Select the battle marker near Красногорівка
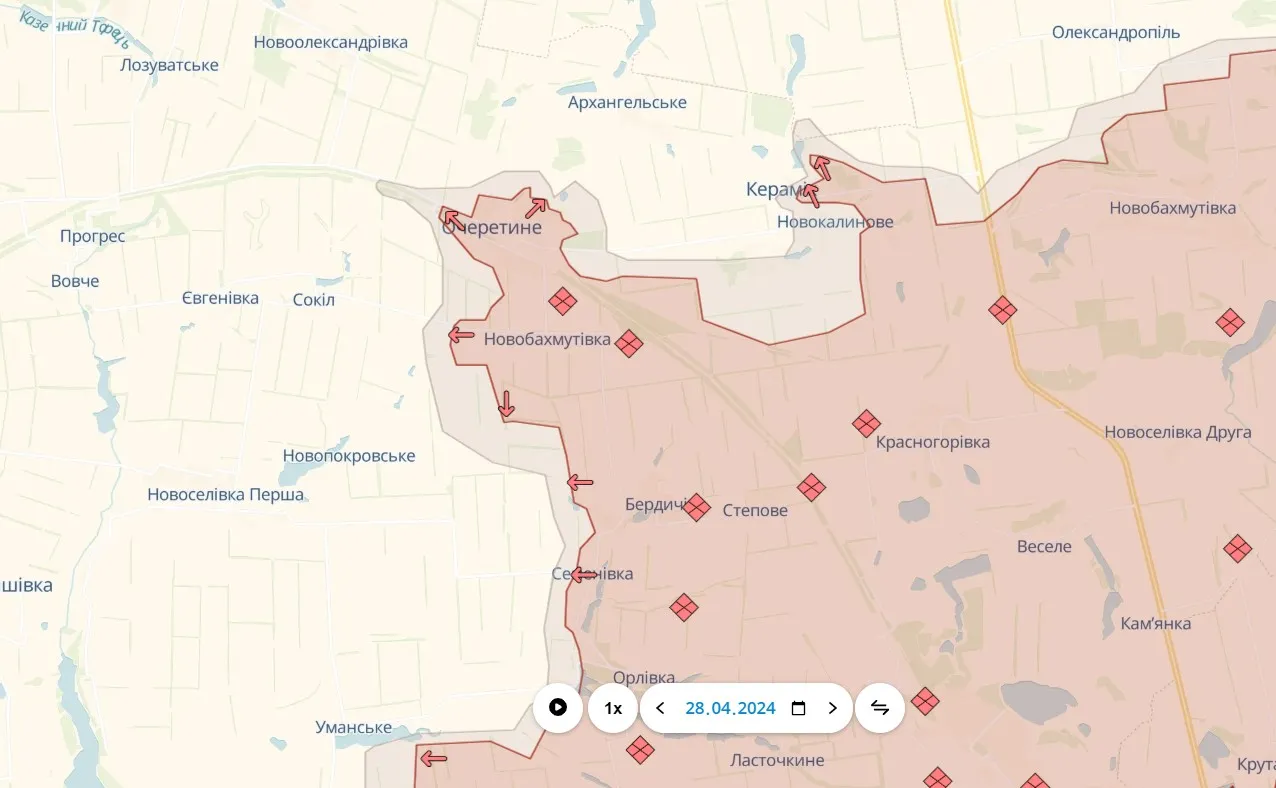Viewport: 1276px width, 788px height. pos(866,423)
